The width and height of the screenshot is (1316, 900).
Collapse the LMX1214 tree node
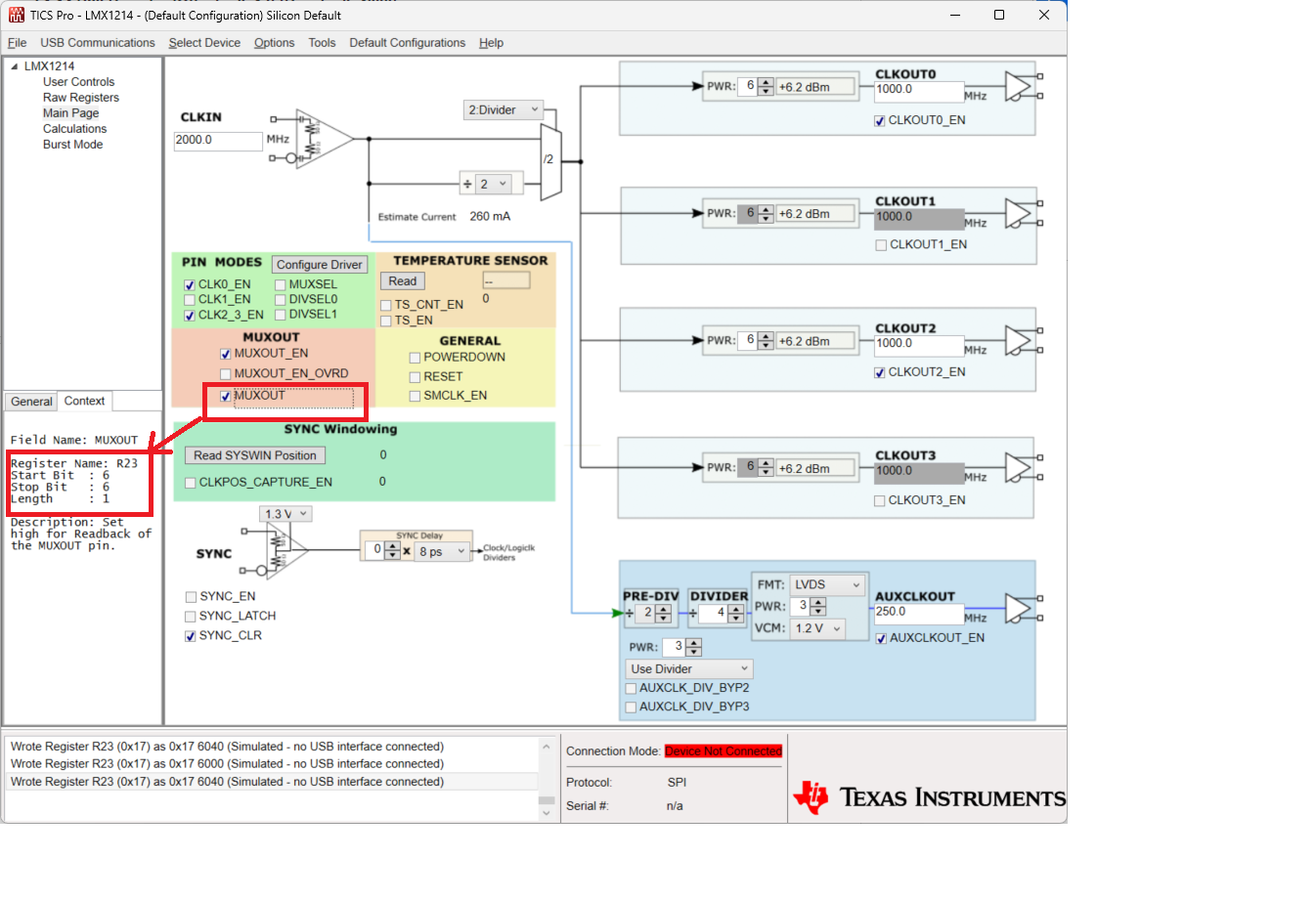[14, 66]
